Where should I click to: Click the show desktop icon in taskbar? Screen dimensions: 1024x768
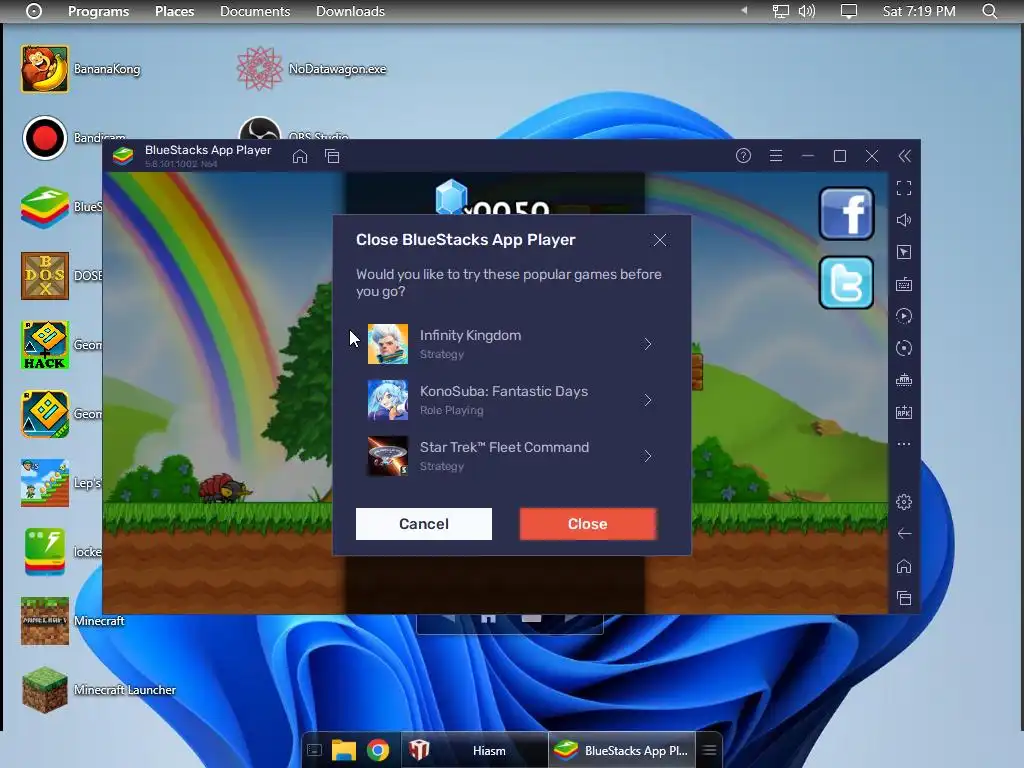click(x=314, y=750)
